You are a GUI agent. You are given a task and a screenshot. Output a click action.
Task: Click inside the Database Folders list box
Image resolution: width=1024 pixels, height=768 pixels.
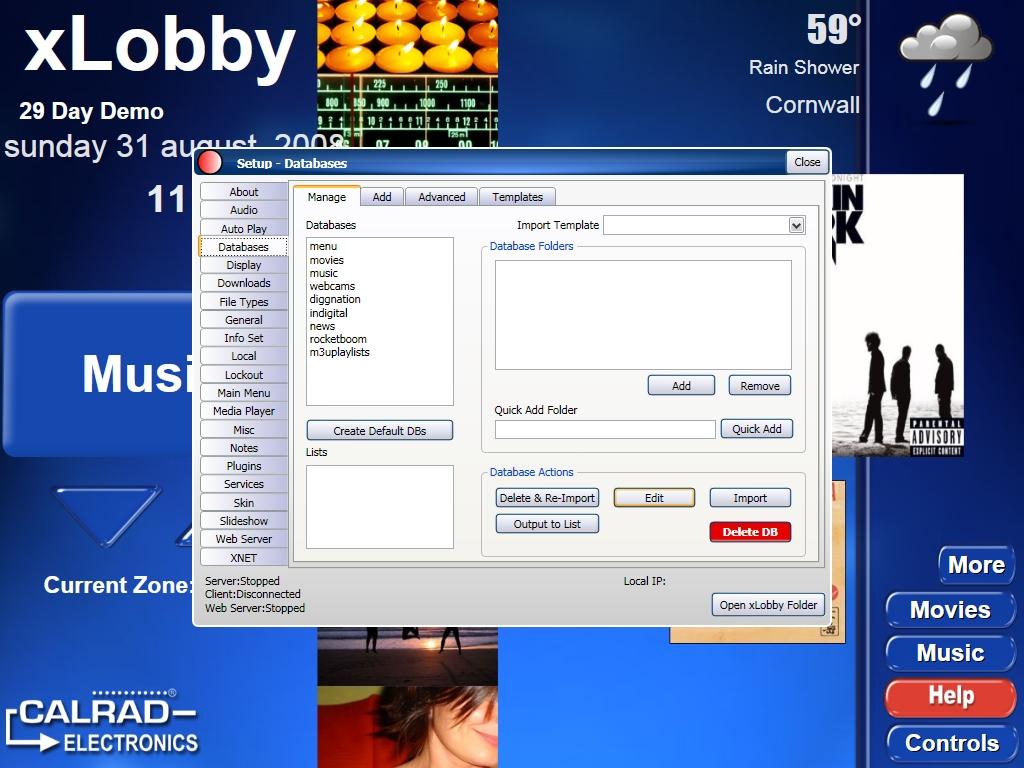(643, 315)
